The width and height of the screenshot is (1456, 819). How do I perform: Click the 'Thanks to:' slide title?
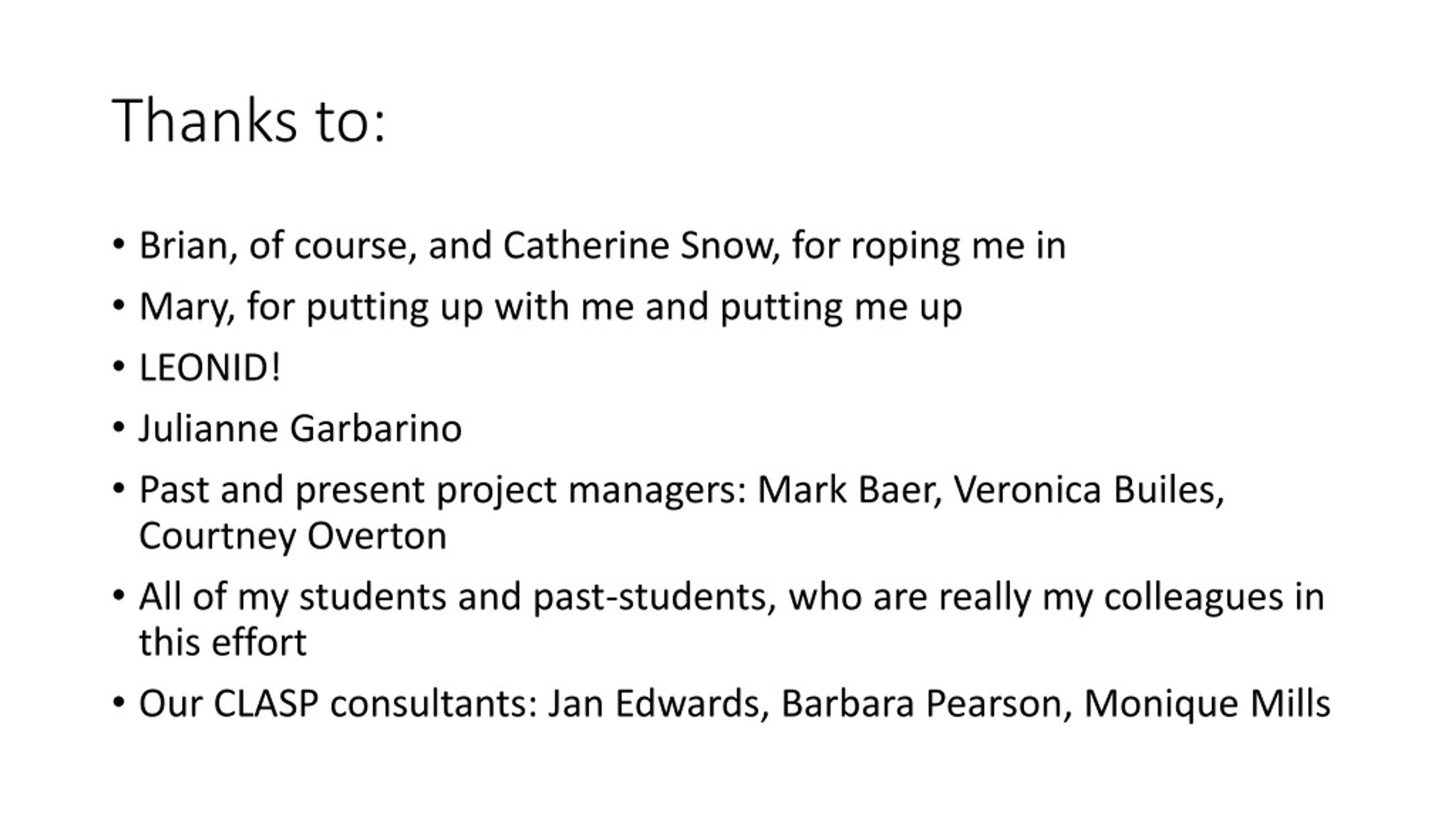point(249,121)
